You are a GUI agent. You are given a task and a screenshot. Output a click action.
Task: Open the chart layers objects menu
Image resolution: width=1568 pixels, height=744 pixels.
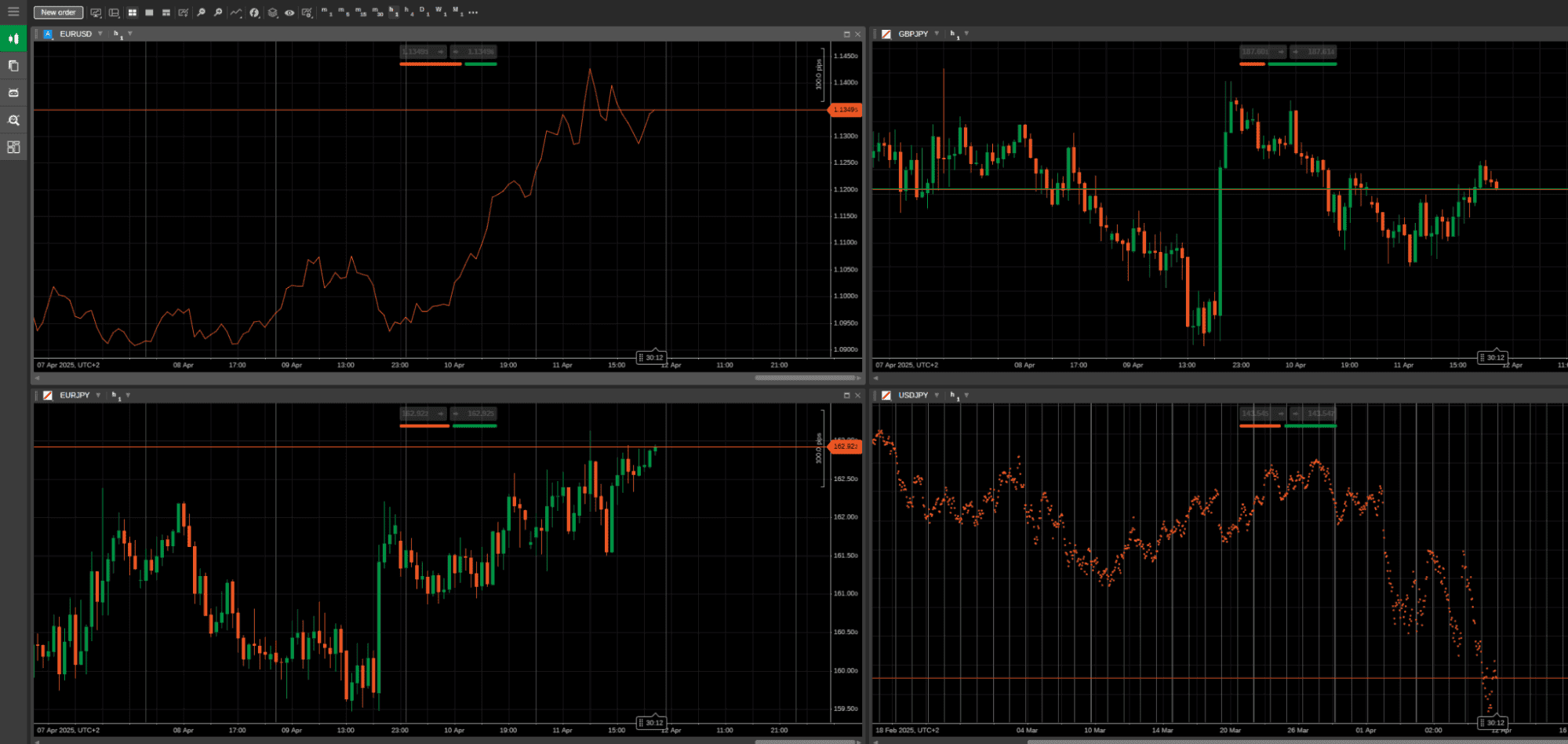click(272, 13)
